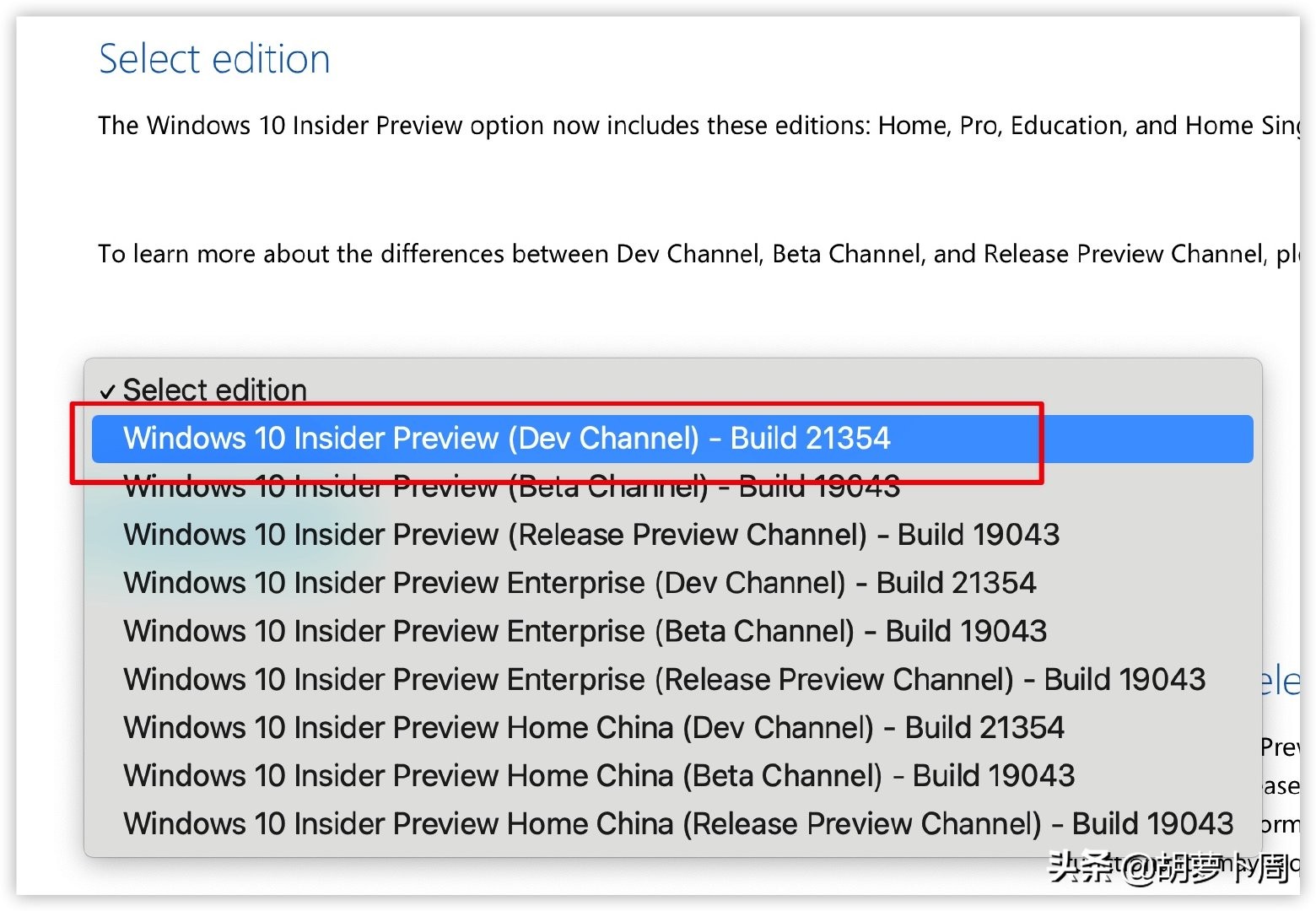Choose Home China (Release Preview Channel) option
The width and height of the screenshot is (1316, 911).
click(x=678, y=823)
